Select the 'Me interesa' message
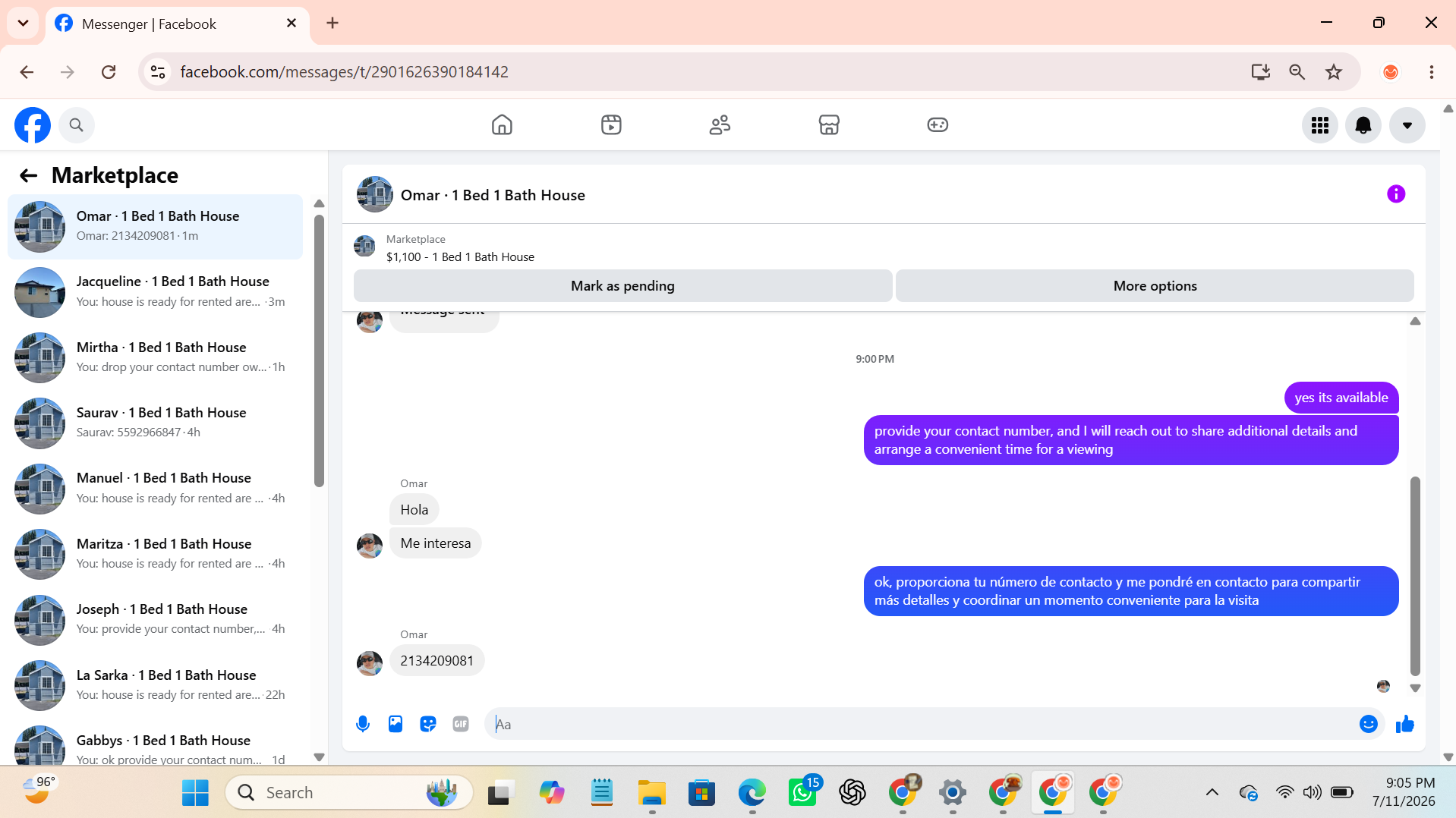 (x=436, y=543)
